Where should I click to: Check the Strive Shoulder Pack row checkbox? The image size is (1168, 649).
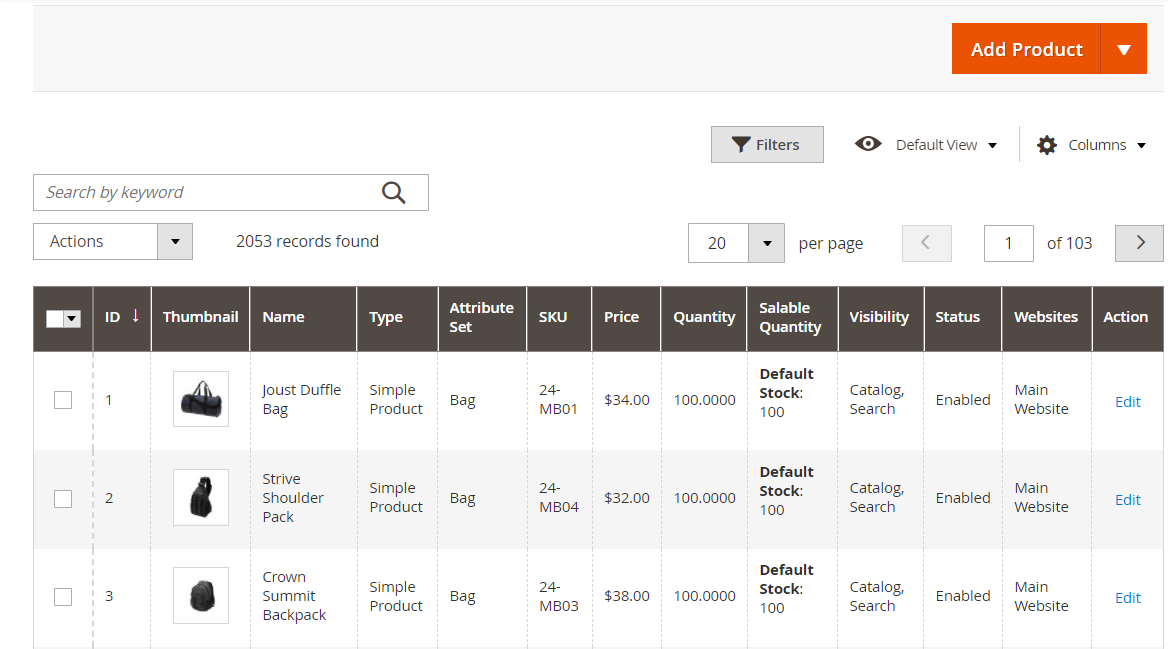[63, 498]
